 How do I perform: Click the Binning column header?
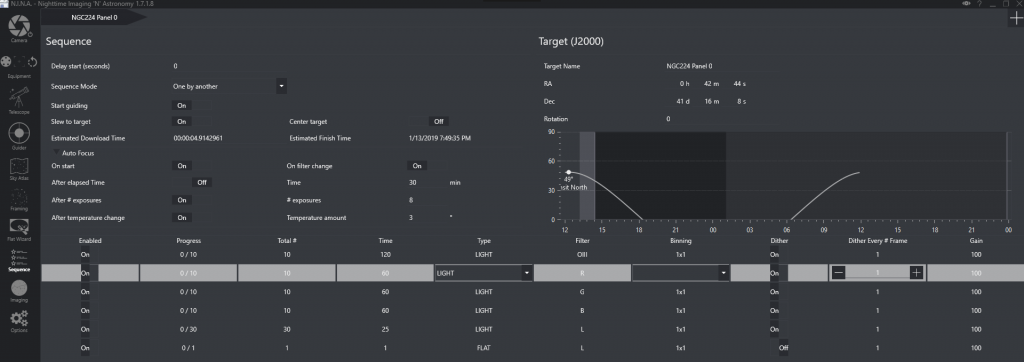680,240
